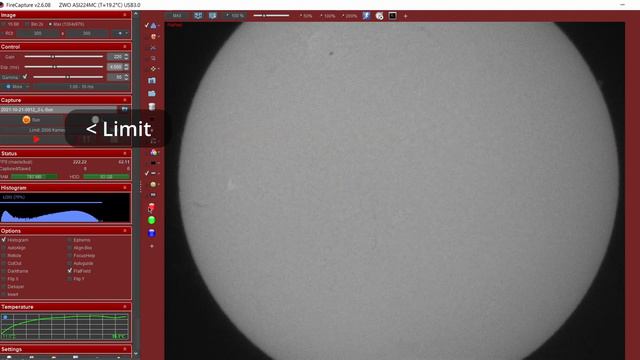Adjust the Exposure slider
The width and height of the screenshot is (640, 360).
pyautogui.click(x=64, y=67)
